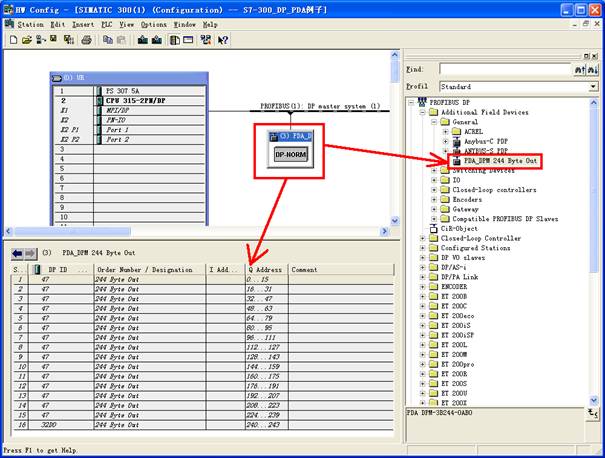Click the search-down binoculars icon beside Find
Viewport: 605px width, 458px height.
592,70
